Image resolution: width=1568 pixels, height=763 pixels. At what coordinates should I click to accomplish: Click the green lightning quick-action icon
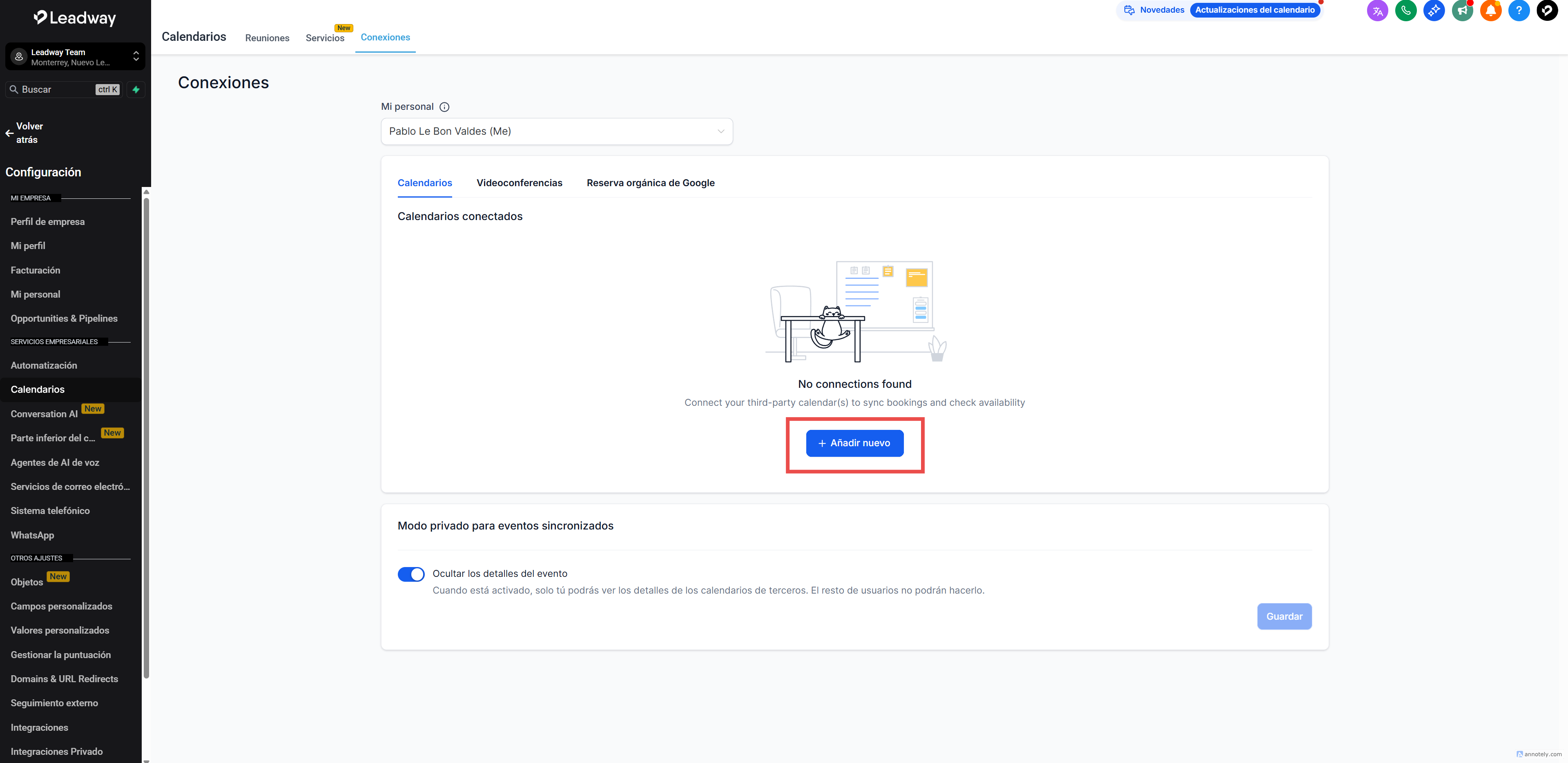(136, 89)
